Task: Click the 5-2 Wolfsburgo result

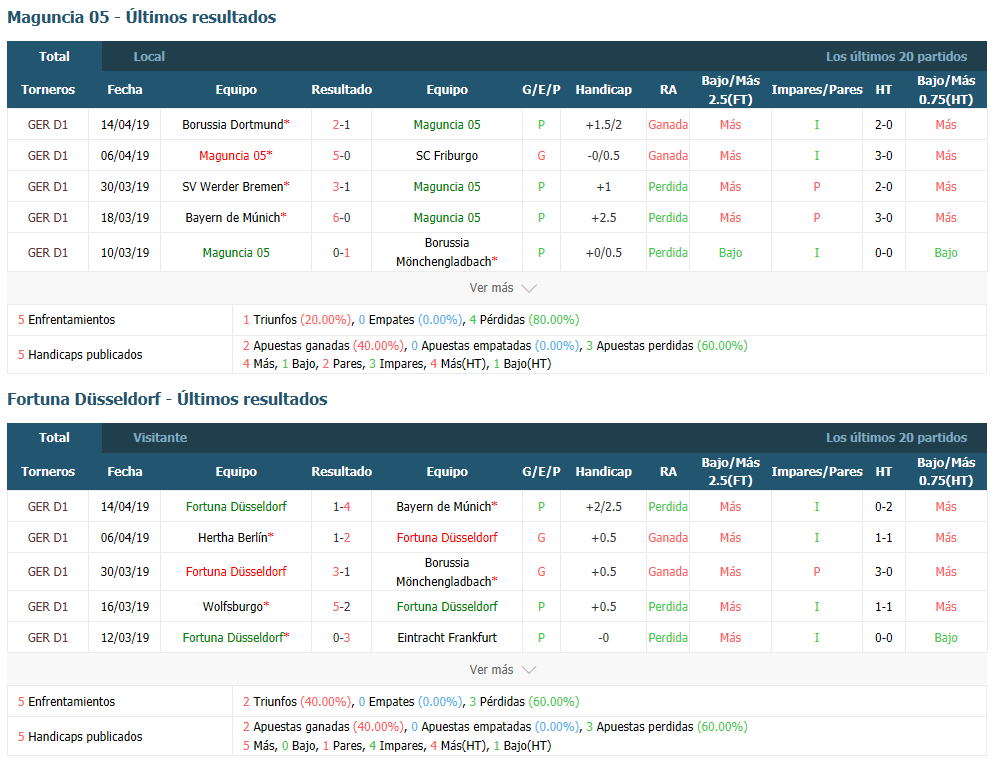Action: 341,607
